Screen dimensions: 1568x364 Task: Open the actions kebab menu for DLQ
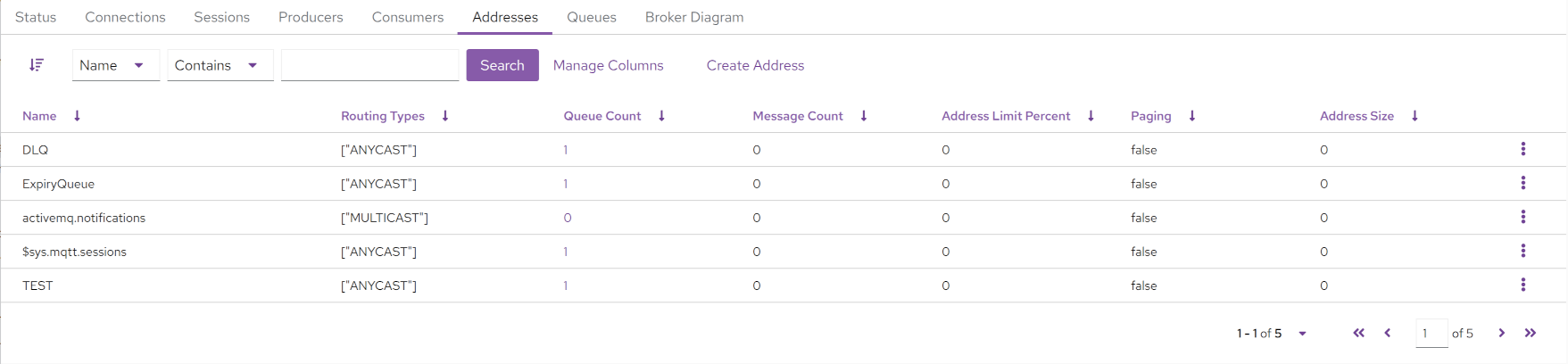click(1523, 149)
